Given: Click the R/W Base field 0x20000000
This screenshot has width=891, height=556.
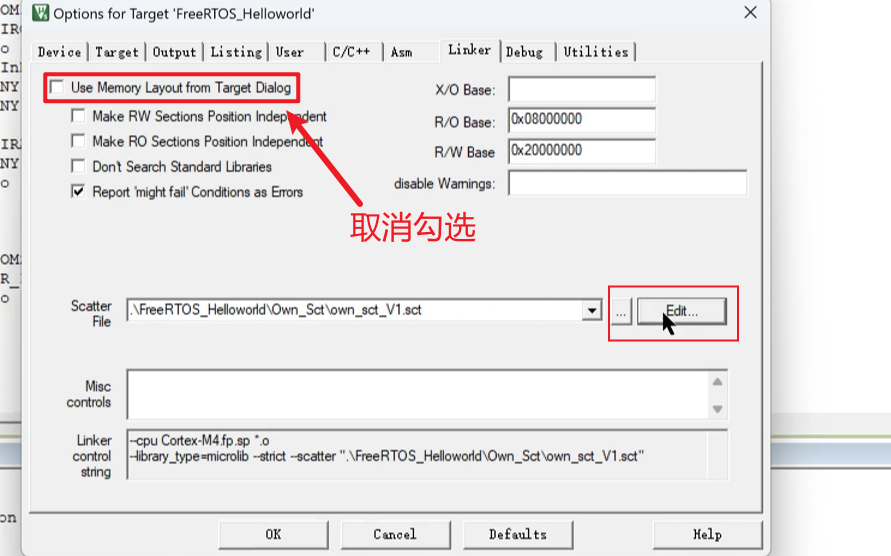Looking at the screenshot, I should click(x=582, y=151).
